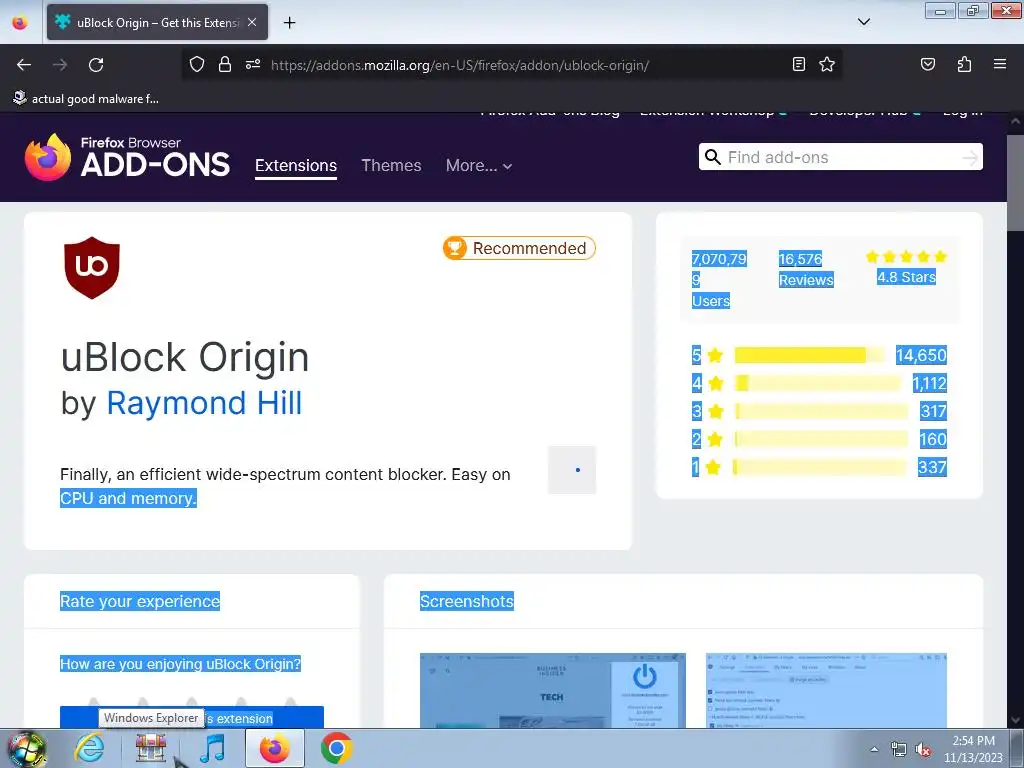Click the Recommended badge

click(519, 248)
